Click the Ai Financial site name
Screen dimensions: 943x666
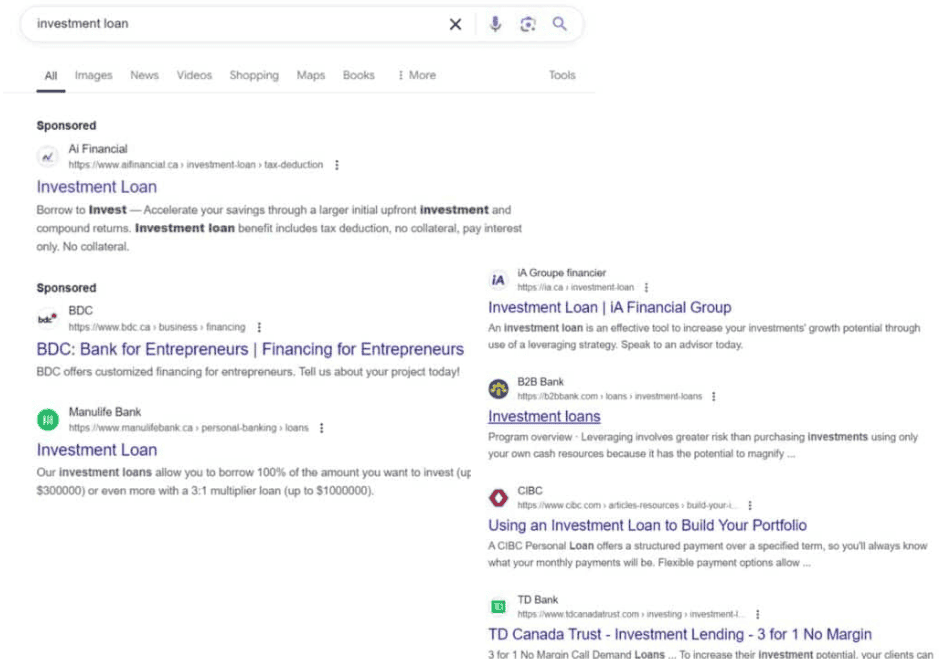[98, 149]
